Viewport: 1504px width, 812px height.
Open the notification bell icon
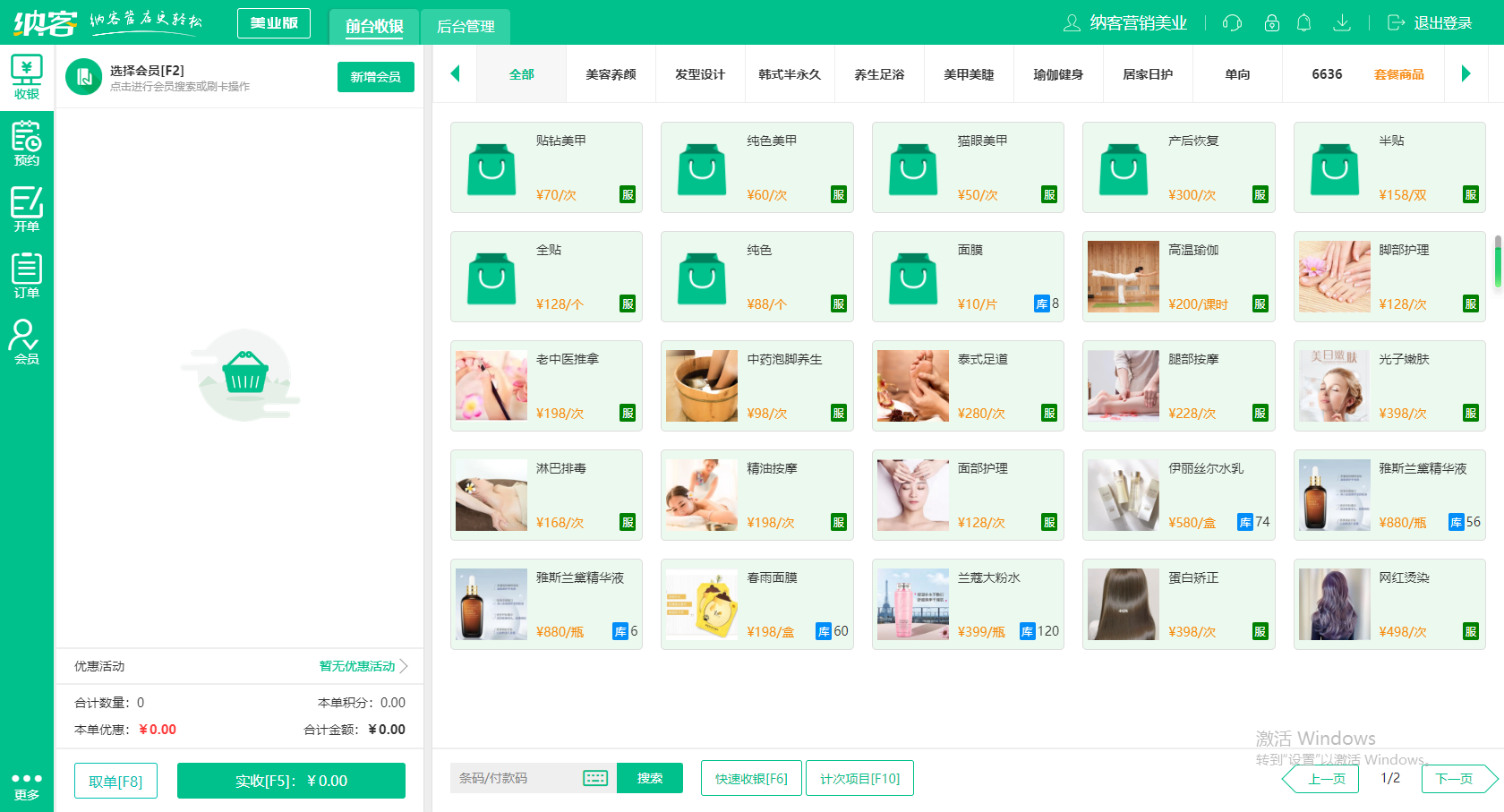coord(1304,23)
